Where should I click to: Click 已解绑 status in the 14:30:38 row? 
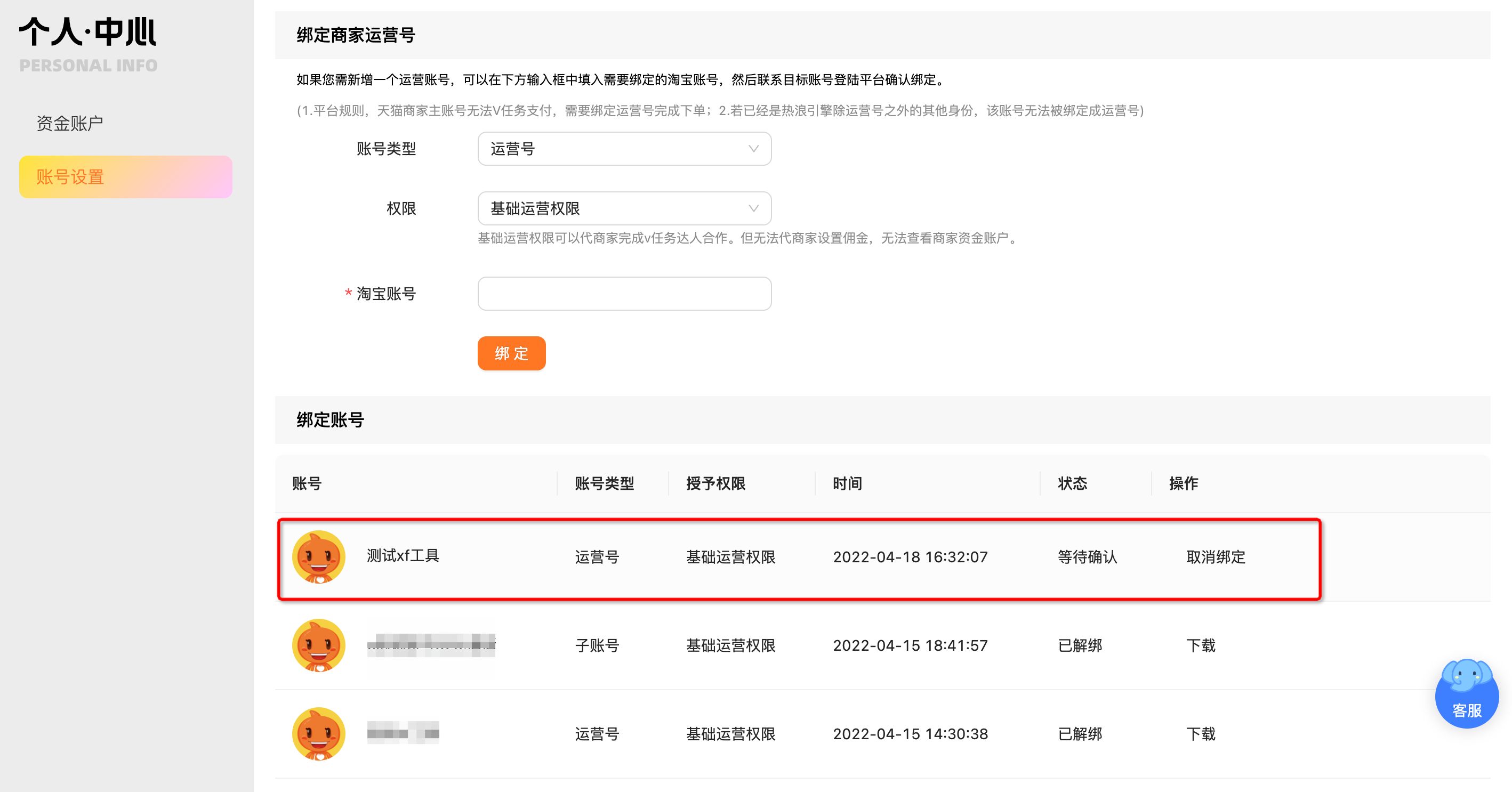1080,734
